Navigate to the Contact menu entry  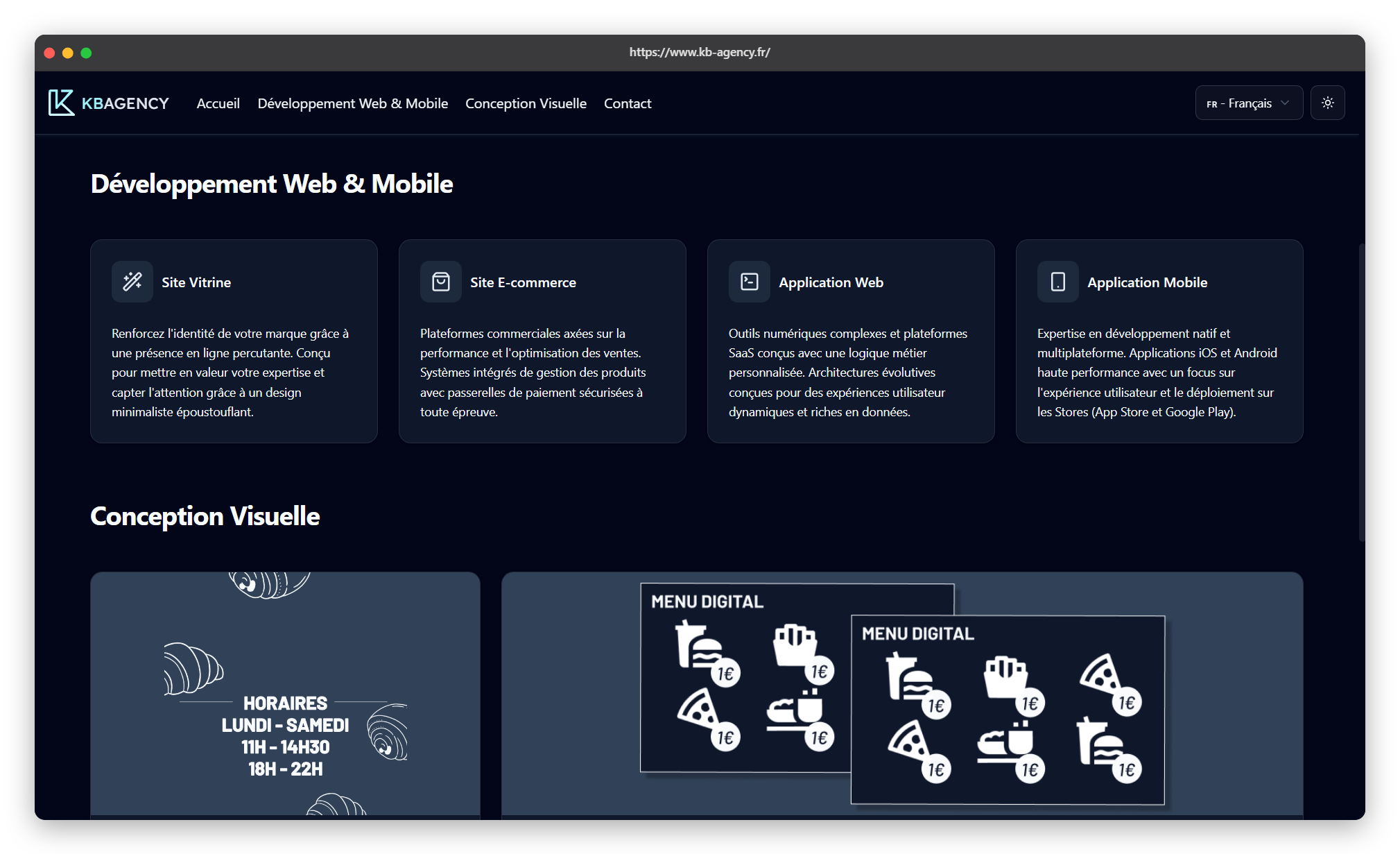pos(628,103)
